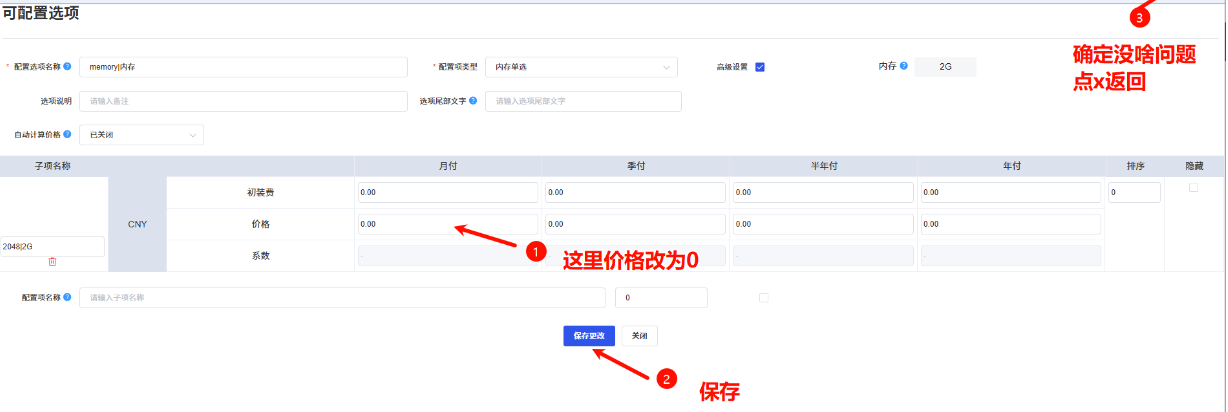Delete the 2048|2G sub-item via trash icon

[x=52, y=261]
